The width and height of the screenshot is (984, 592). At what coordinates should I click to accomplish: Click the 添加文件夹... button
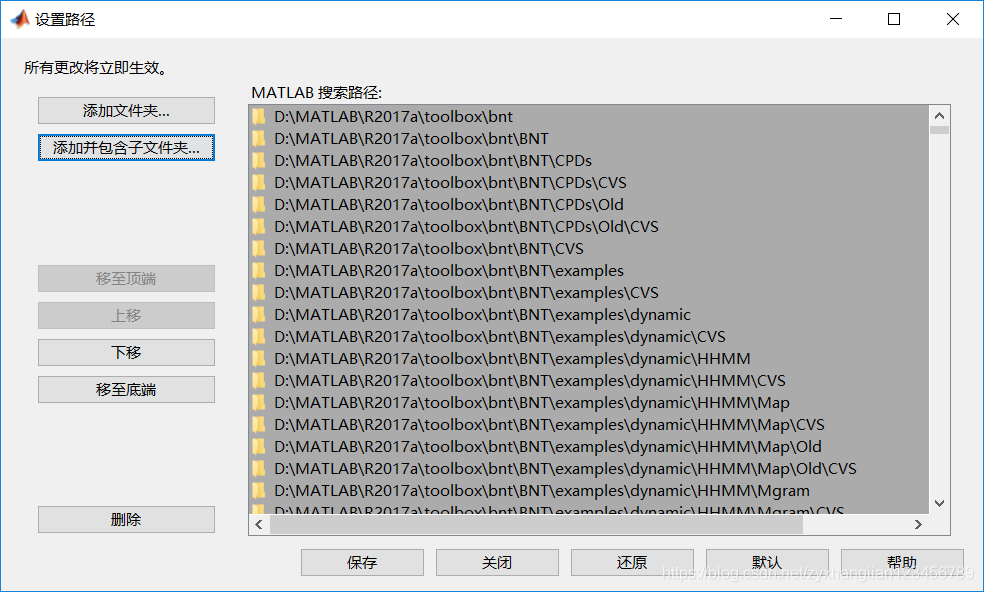click(x=126, y=110)
